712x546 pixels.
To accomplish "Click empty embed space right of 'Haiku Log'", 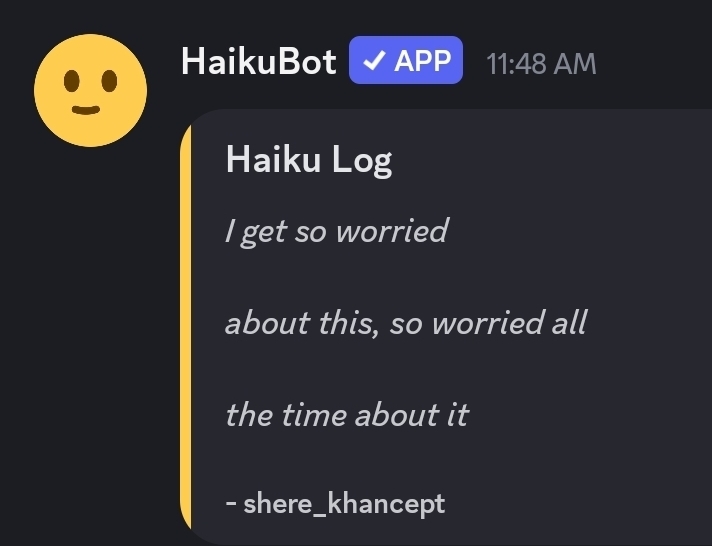I will [550, 160].
